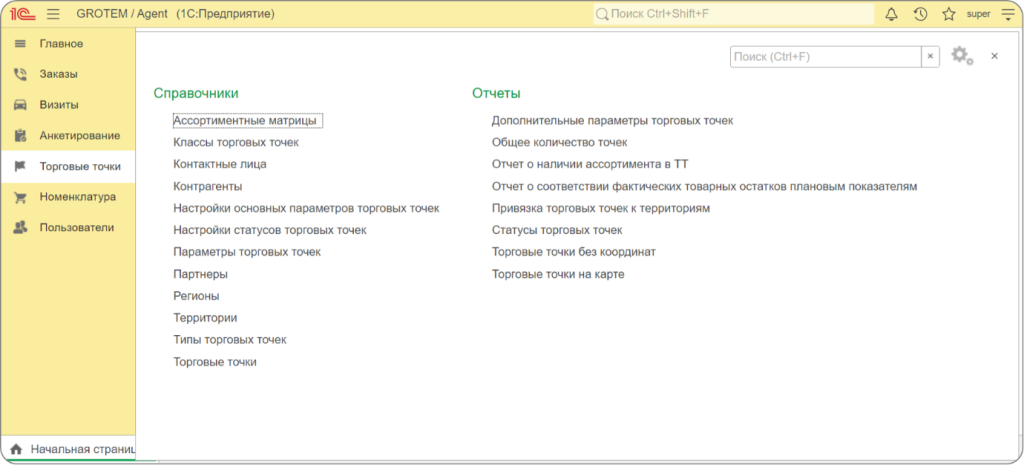This screenshot has height=465, width=1024.
Task: Open the Пользователи section
Action: pyautogui.click(x=68, y=227)
